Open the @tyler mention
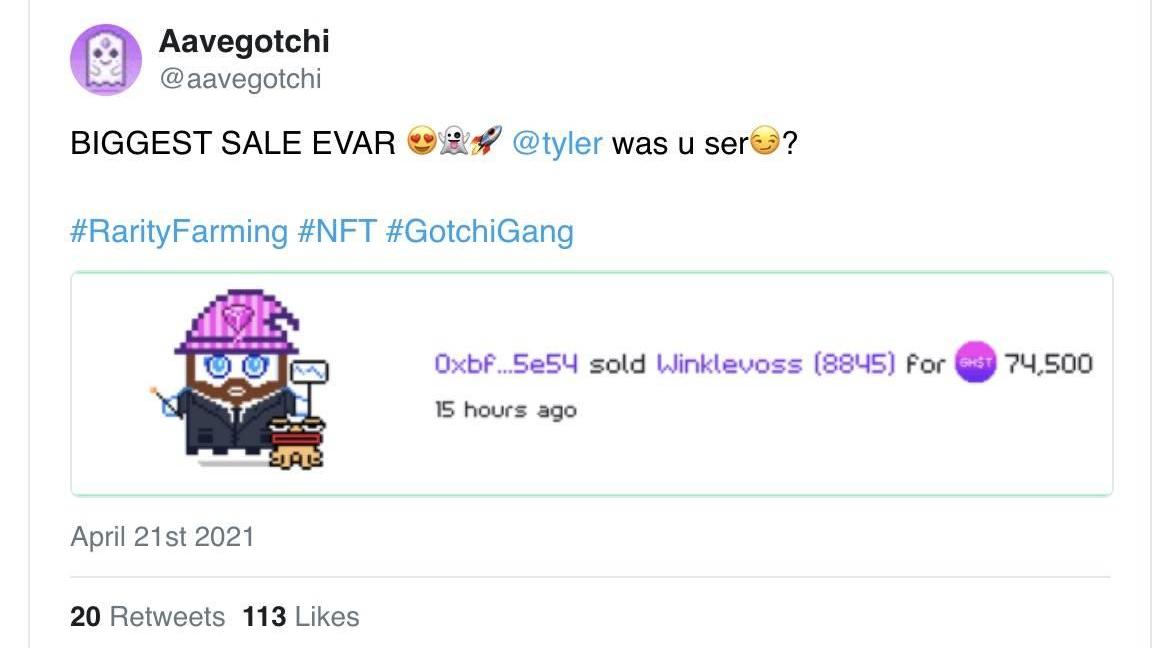1172x648 pixels. click(x=557, y=144)
